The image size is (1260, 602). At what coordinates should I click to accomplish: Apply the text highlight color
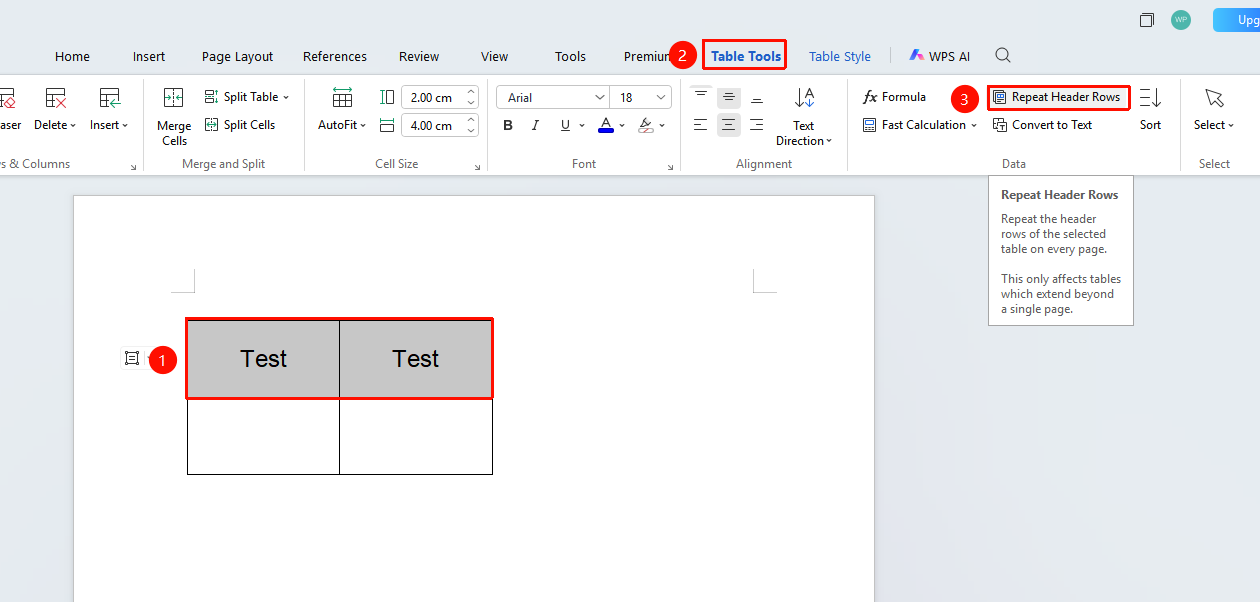645,125
